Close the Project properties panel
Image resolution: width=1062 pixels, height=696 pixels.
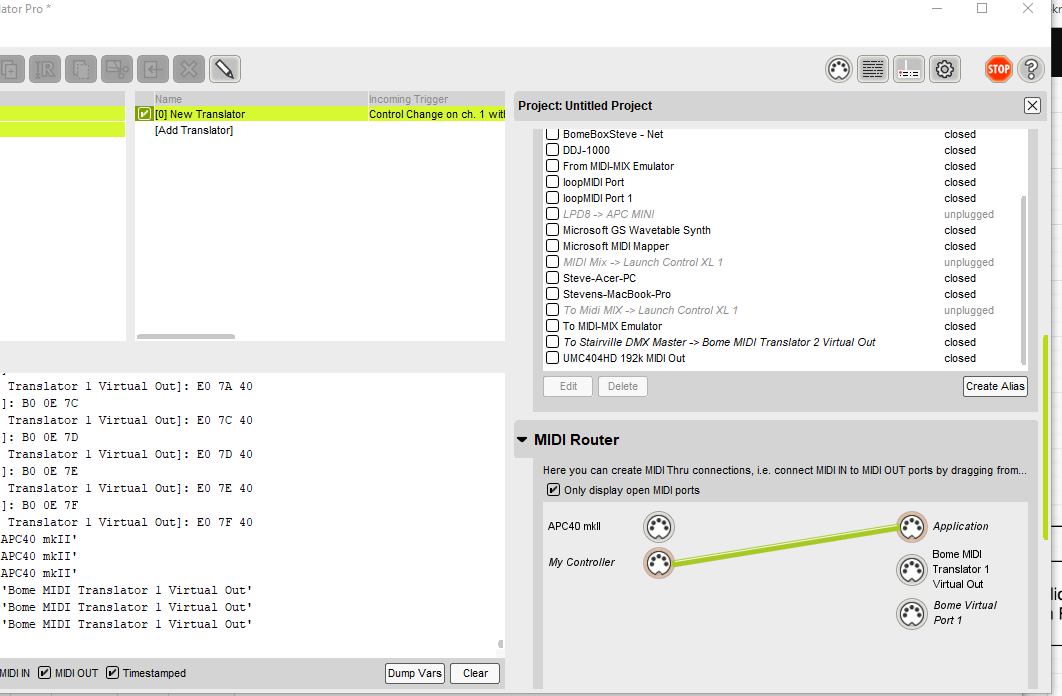tap(1032, 106)
